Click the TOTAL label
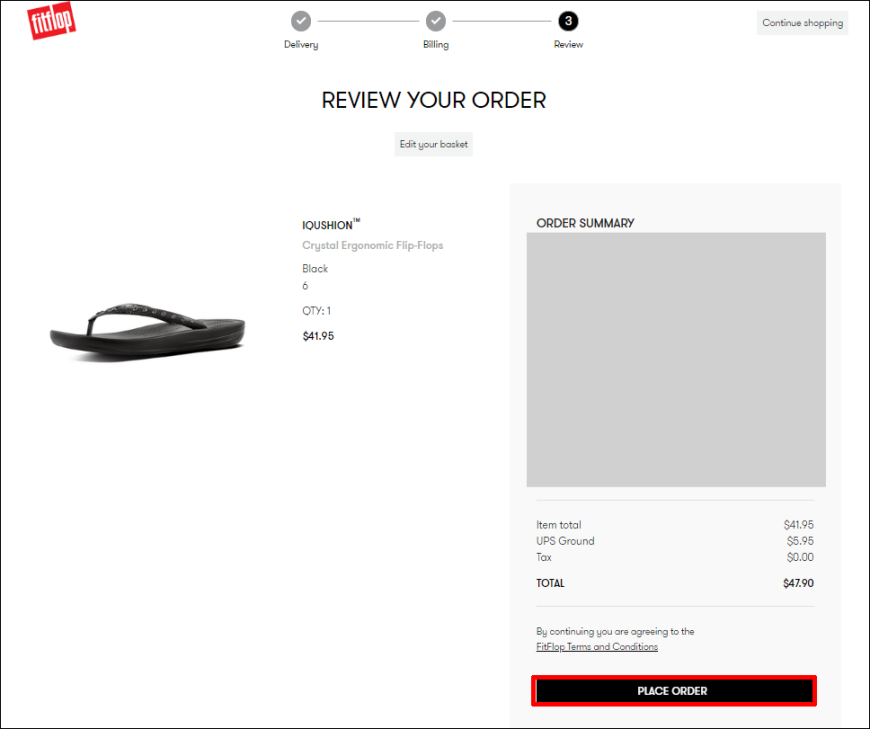This screenshot has height=729, width=870. tap(550, 583)
